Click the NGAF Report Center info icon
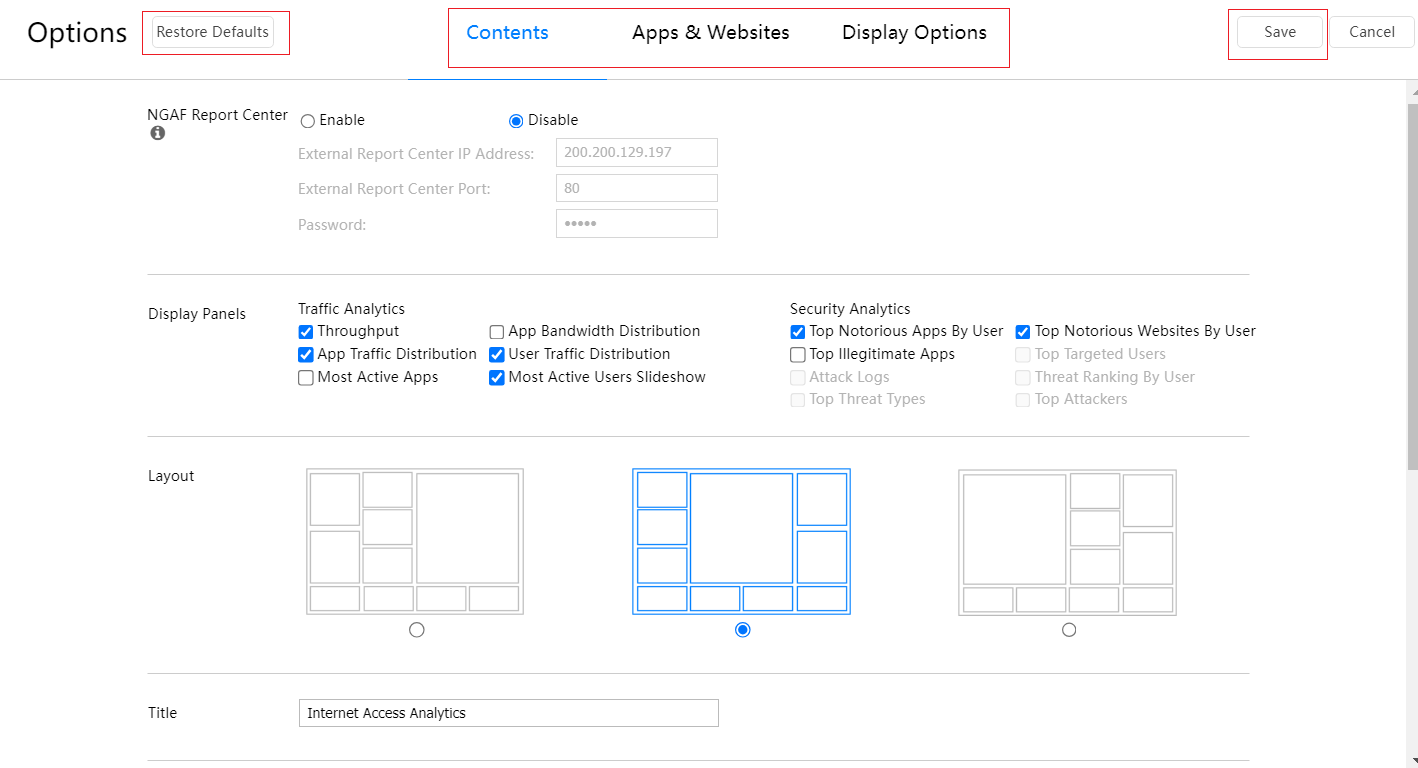 (x=158, y=133)
